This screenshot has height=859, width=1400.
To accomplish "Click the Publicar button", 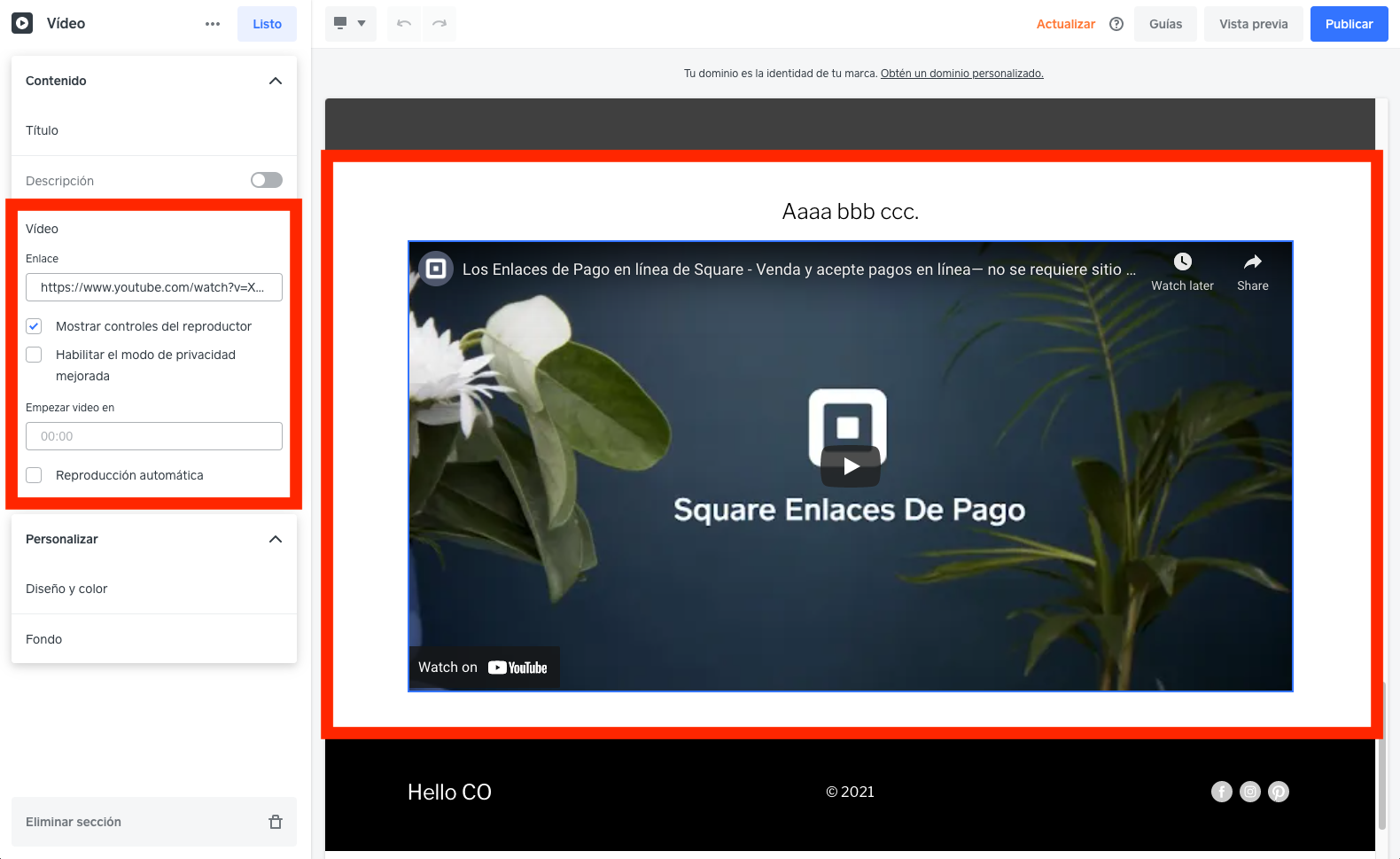I will (1349, 24).
